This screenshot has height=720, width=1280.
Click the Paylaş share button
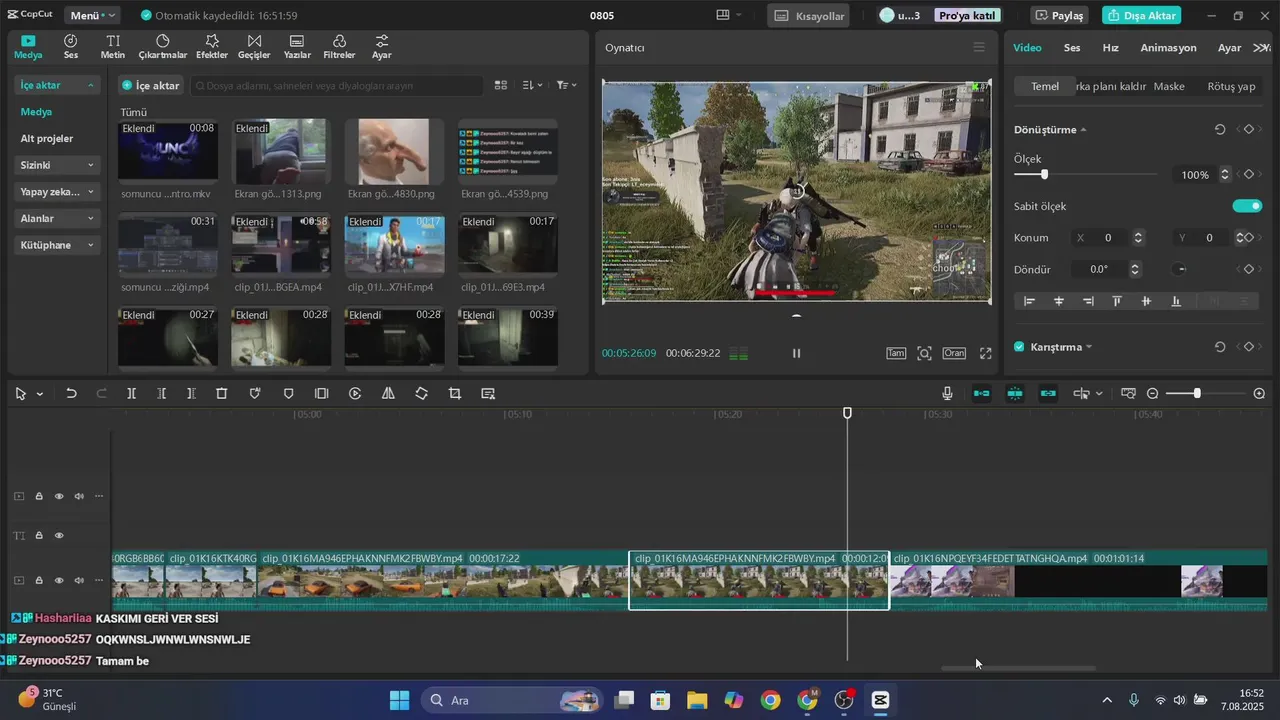[x=1059, y=16]
